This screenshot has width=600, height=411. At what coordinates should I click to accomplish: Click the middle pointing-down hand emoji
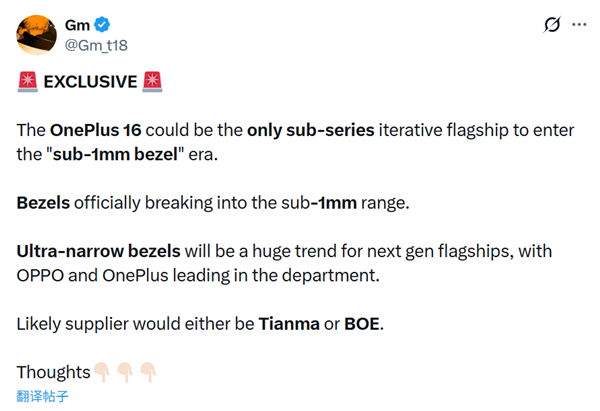[x=124, y=372]
